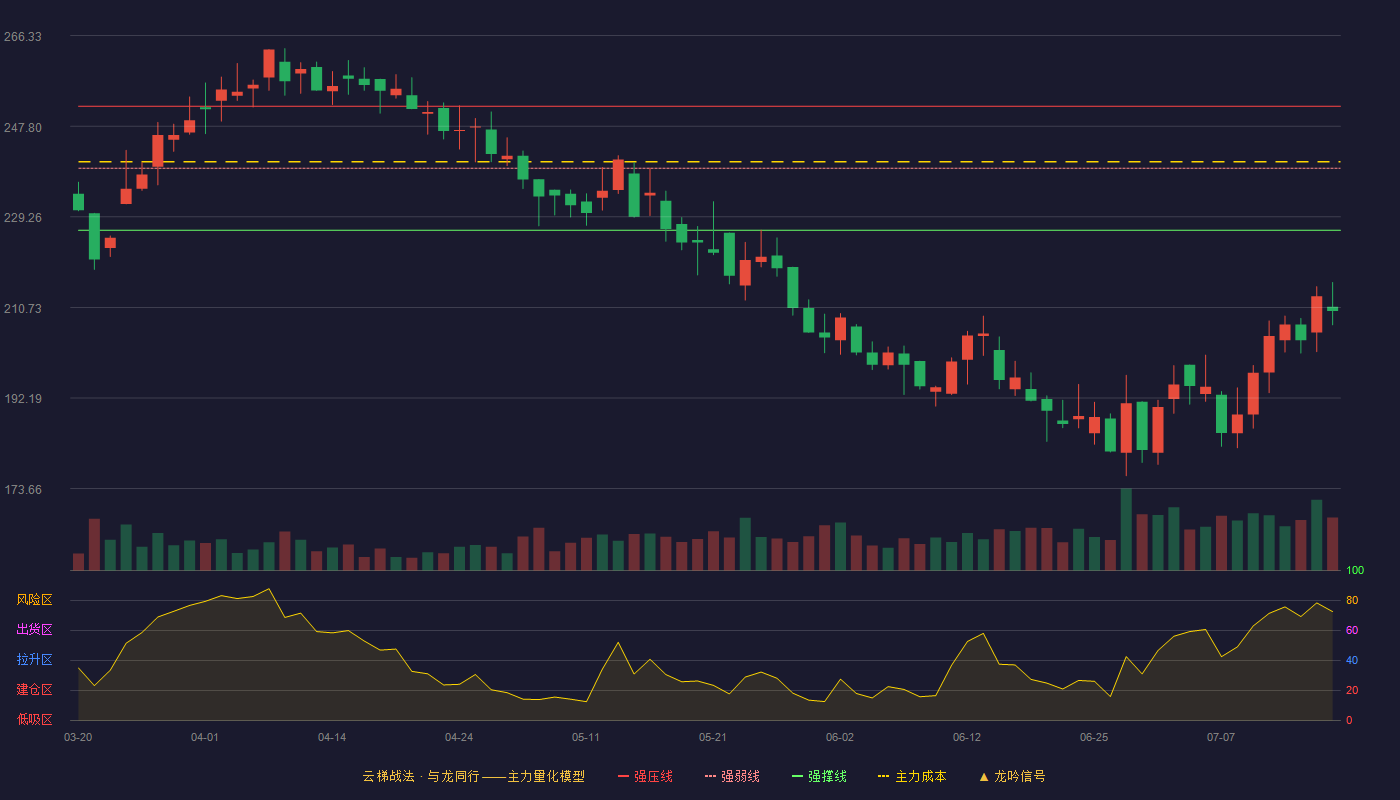The image size is (1400, 800).
Task: Click the yellow dashed main-cost line
Action: pyautogui.click(x=709, y=161)
